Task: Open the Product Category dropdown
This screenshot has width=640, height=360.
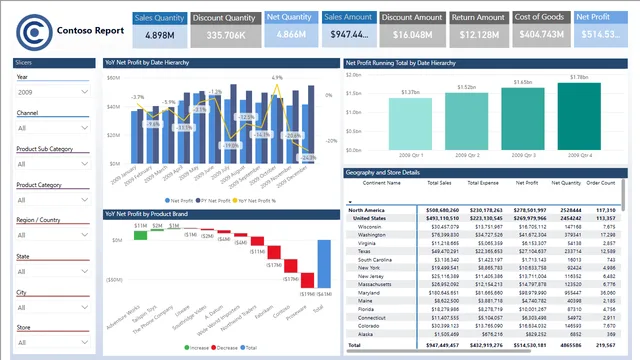Action: click(53, 200)
